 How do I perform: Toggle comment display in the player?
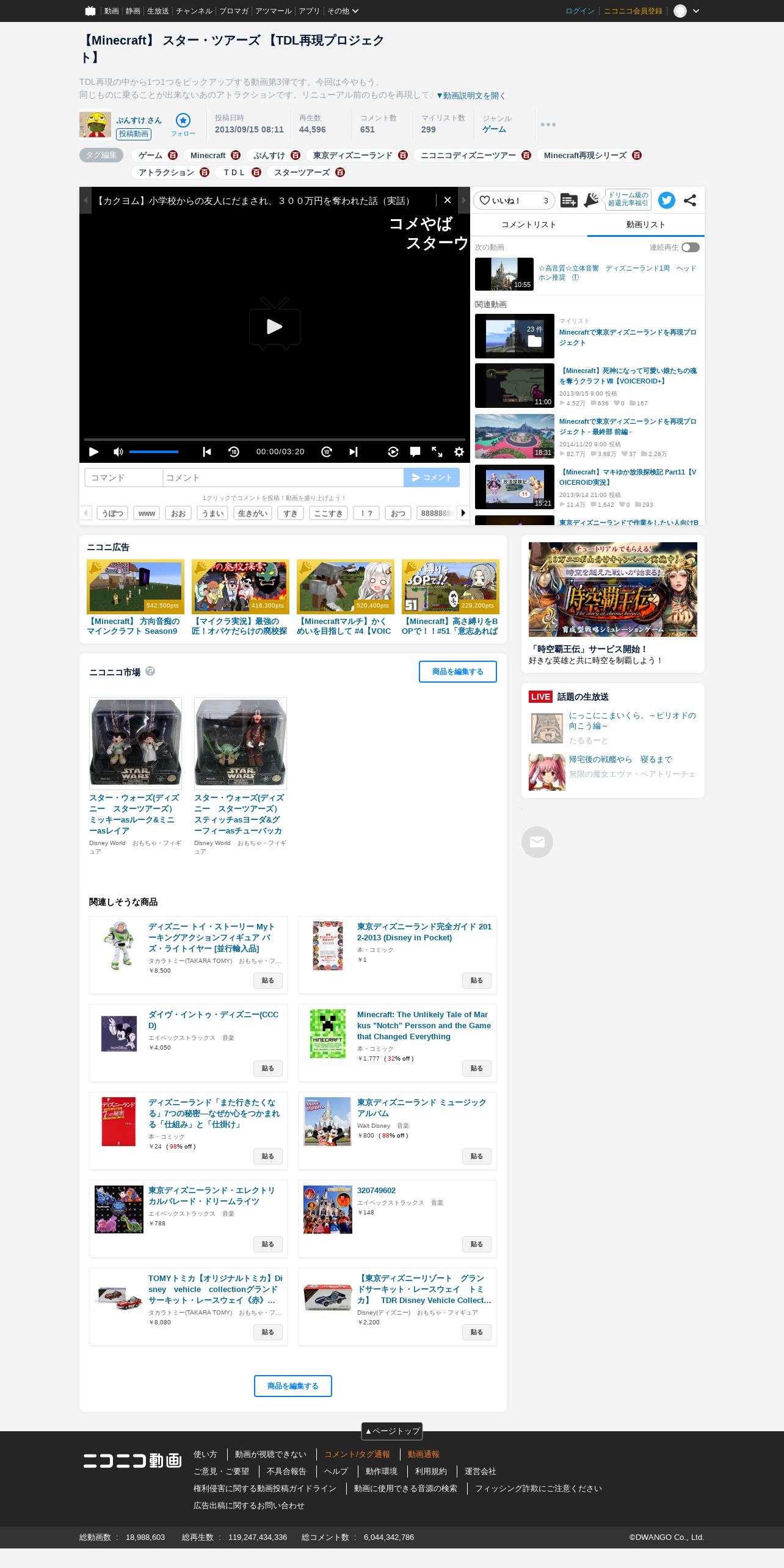point(415,452)
